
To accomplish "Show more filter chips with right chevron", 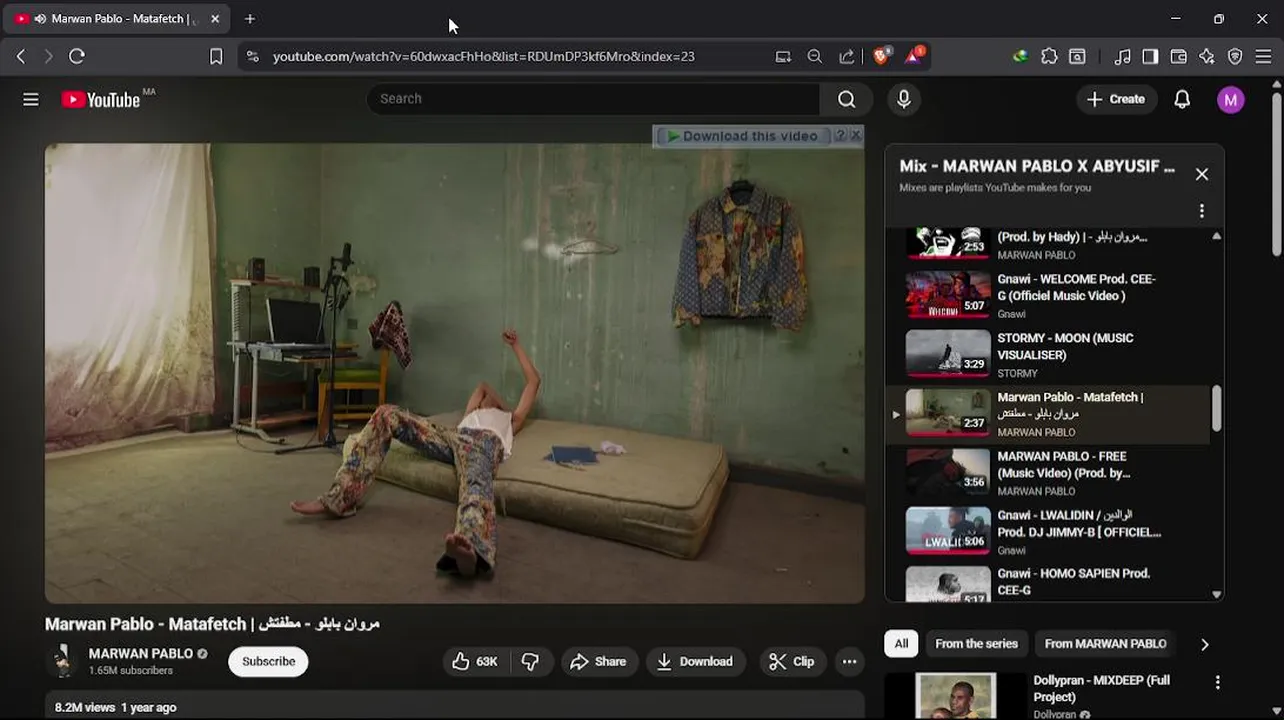I will click(x=1204, y=645).
